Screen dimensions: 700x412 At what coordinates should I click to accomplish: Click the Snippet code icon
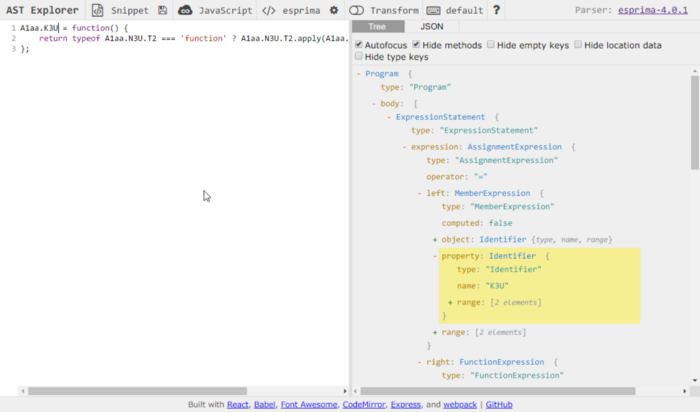(x=98, y=10)
